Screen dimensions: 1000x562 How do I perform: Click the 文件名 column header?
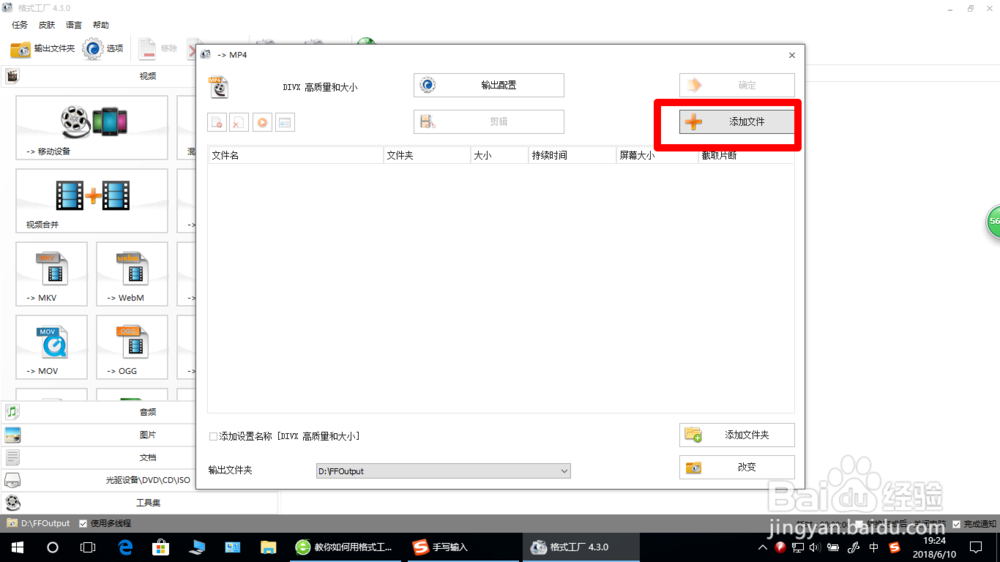click(296, 155)
